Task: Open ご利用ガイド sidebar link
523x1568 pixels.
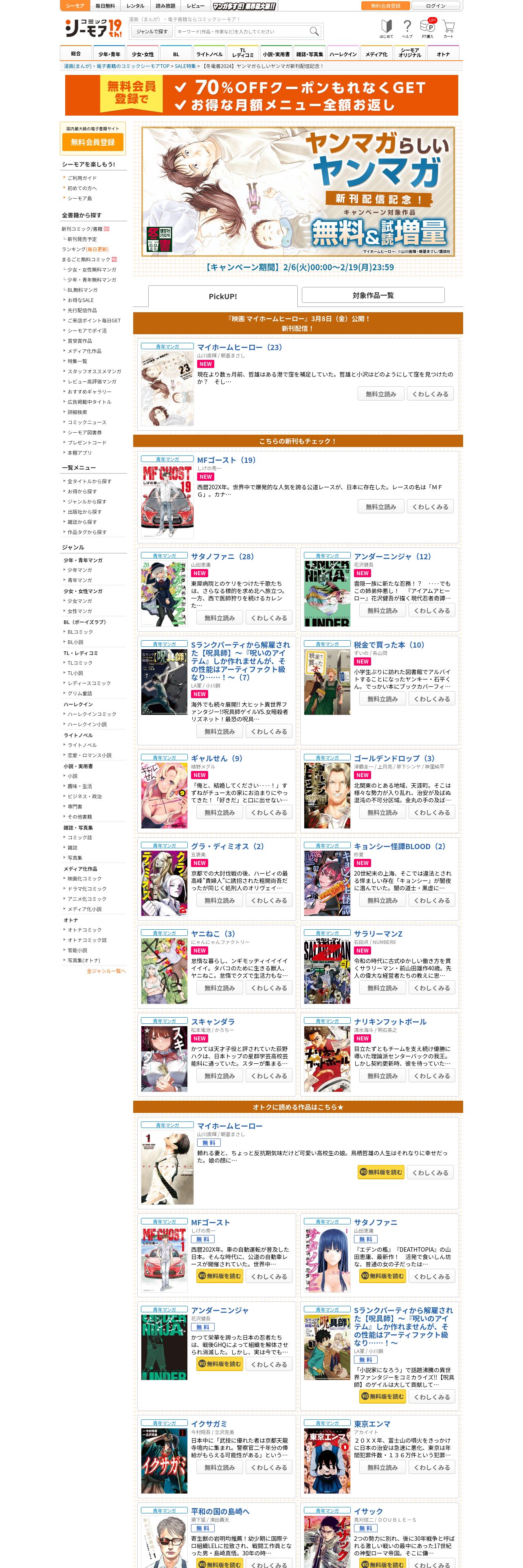Action: point(81,178)
